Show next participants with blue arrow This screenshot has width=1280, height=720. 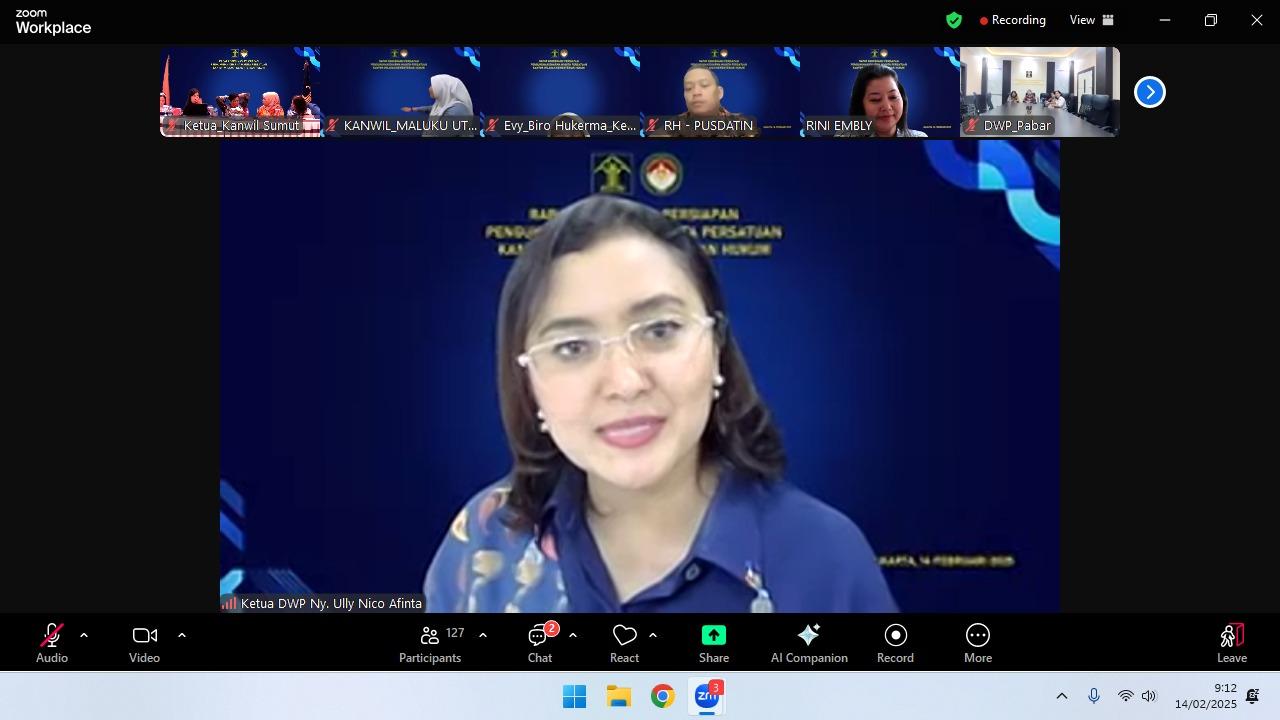1150,92
